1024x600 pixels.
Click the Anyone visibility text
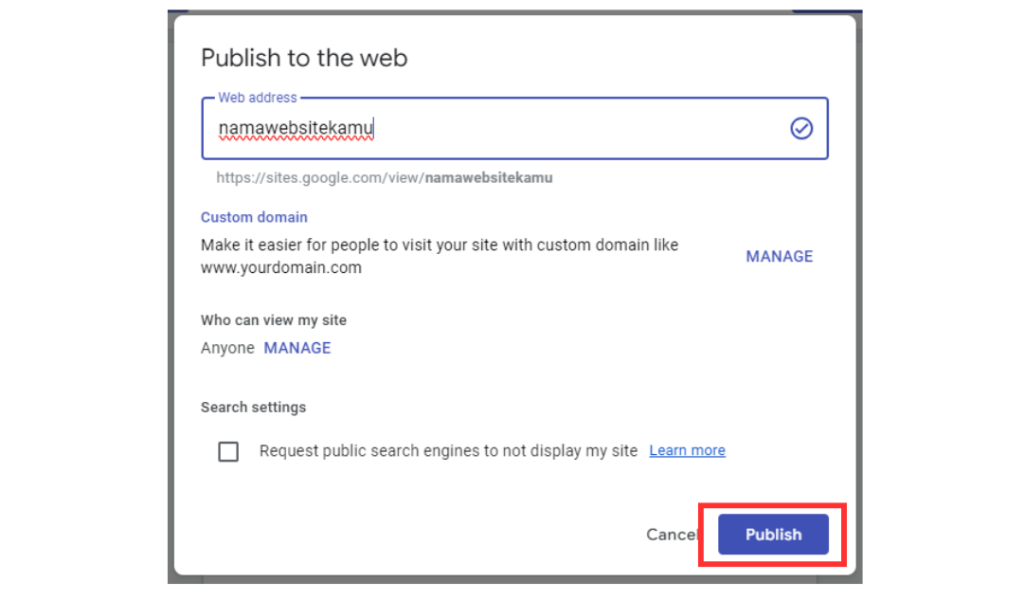[x=227, y=348]
